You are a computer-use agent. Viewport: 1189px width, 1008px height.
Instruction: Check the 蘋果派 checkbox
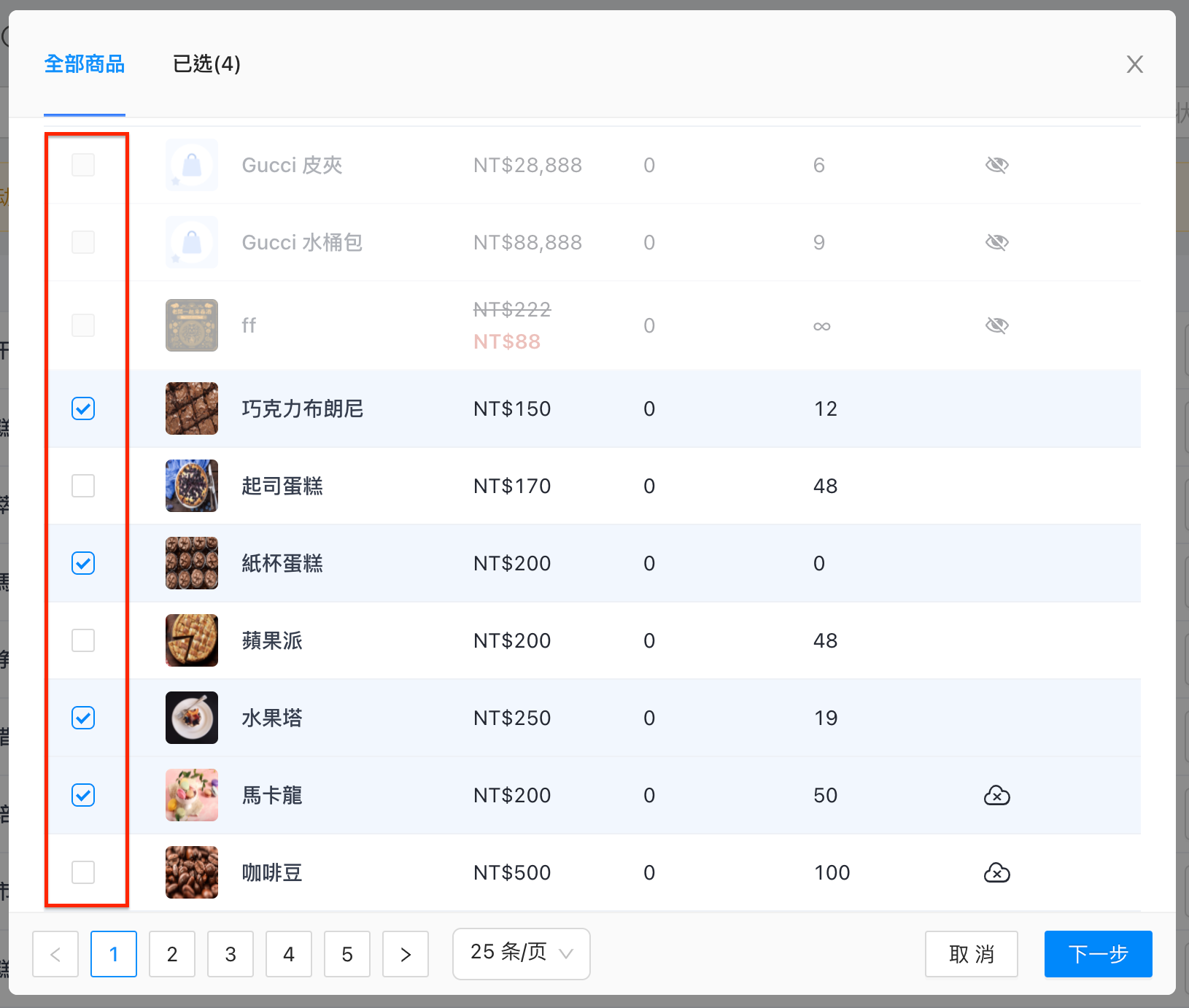coord(83,640)
